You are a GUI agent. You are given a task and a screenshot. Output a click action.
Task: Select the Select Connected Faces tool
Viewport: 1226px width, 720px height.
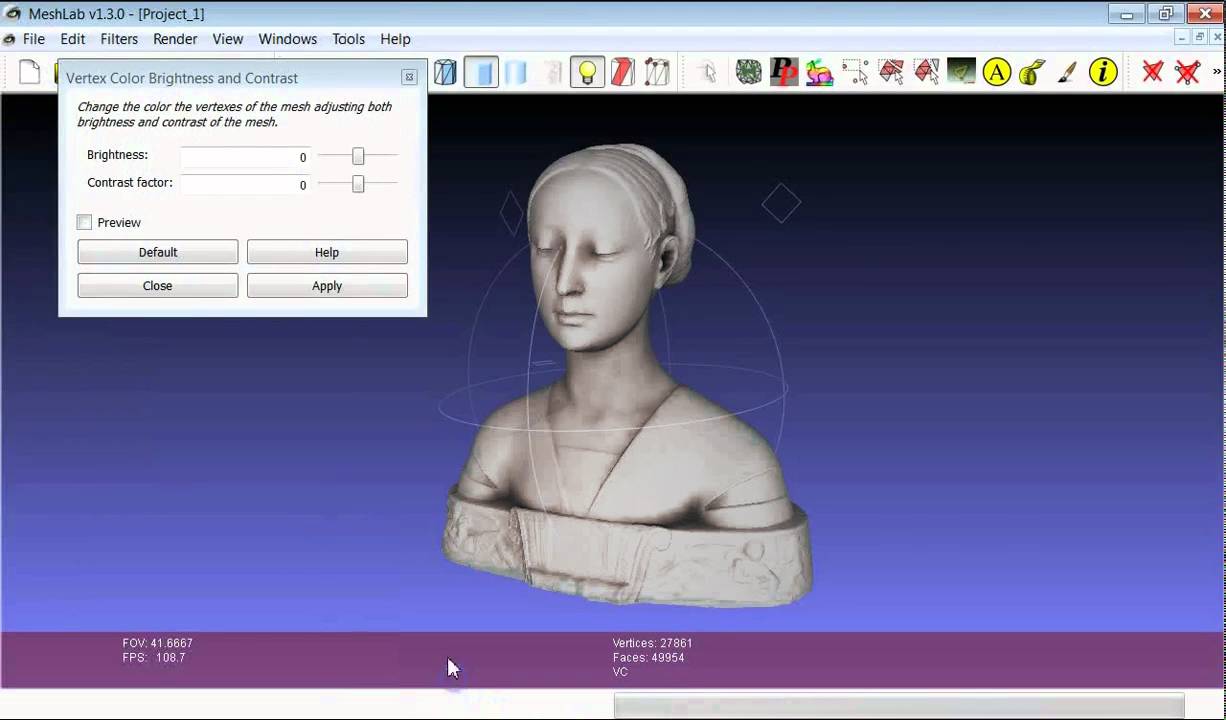(926, 72)
